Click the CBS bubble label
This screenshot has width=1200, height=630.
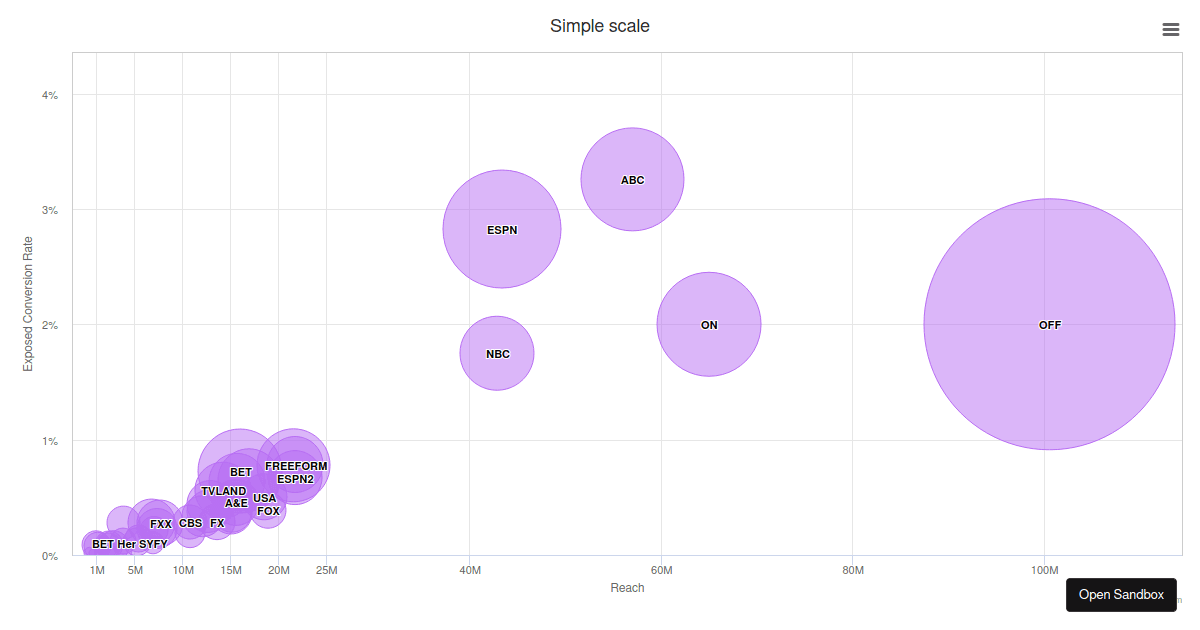coord(190,523)
